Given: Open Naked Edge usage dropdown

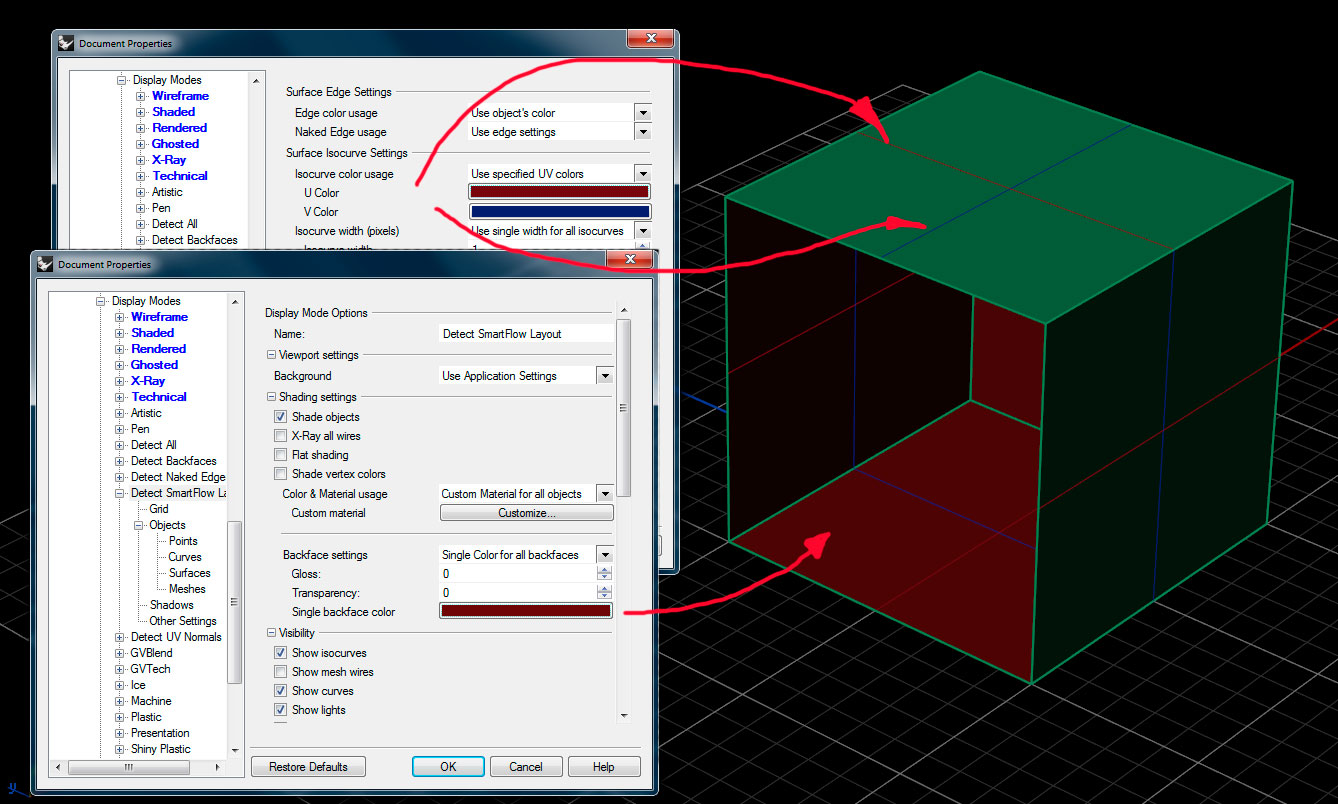Looking at the screenshot, I should [642, 132].
